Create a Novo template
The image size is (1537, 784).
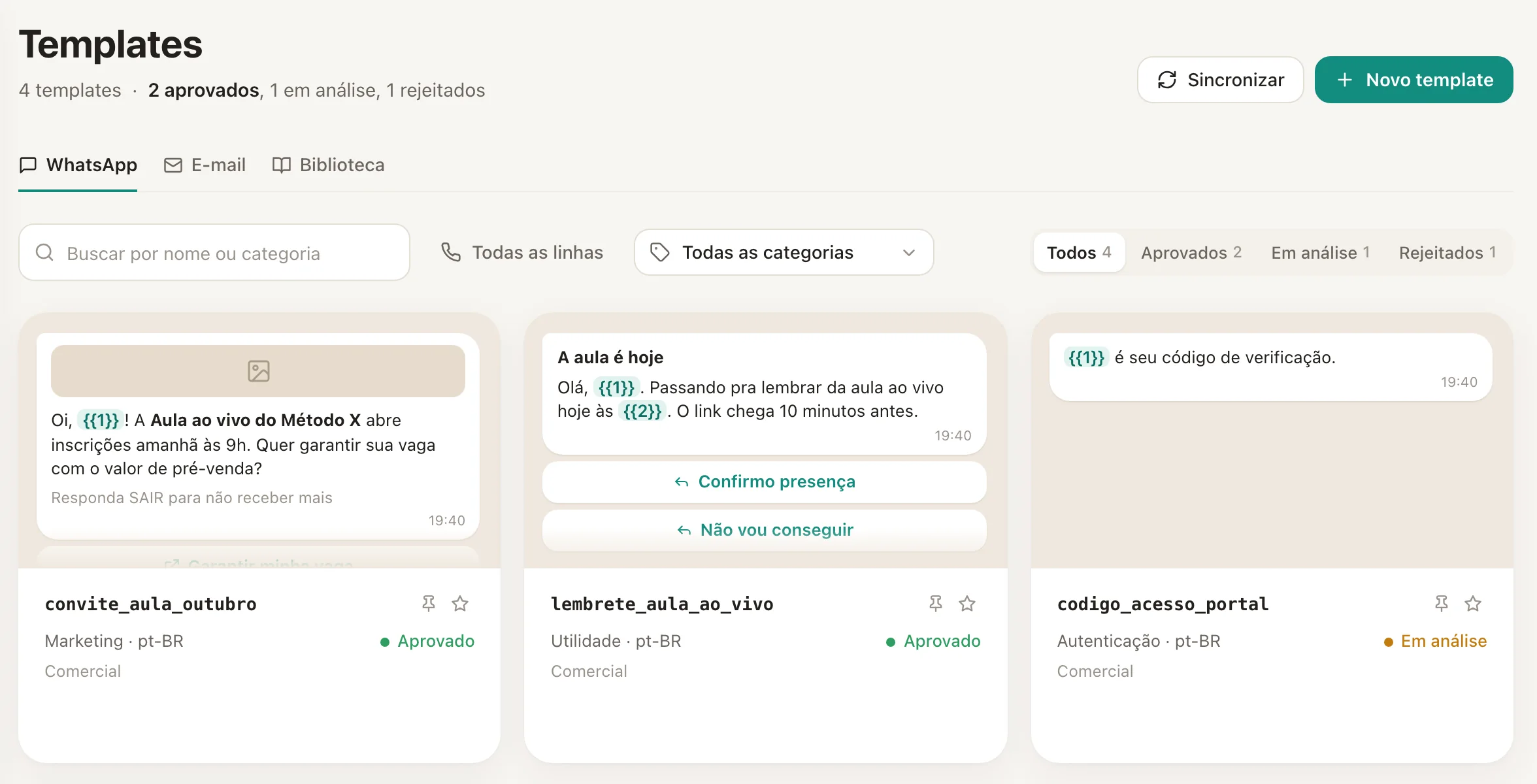coord(1413,80)
